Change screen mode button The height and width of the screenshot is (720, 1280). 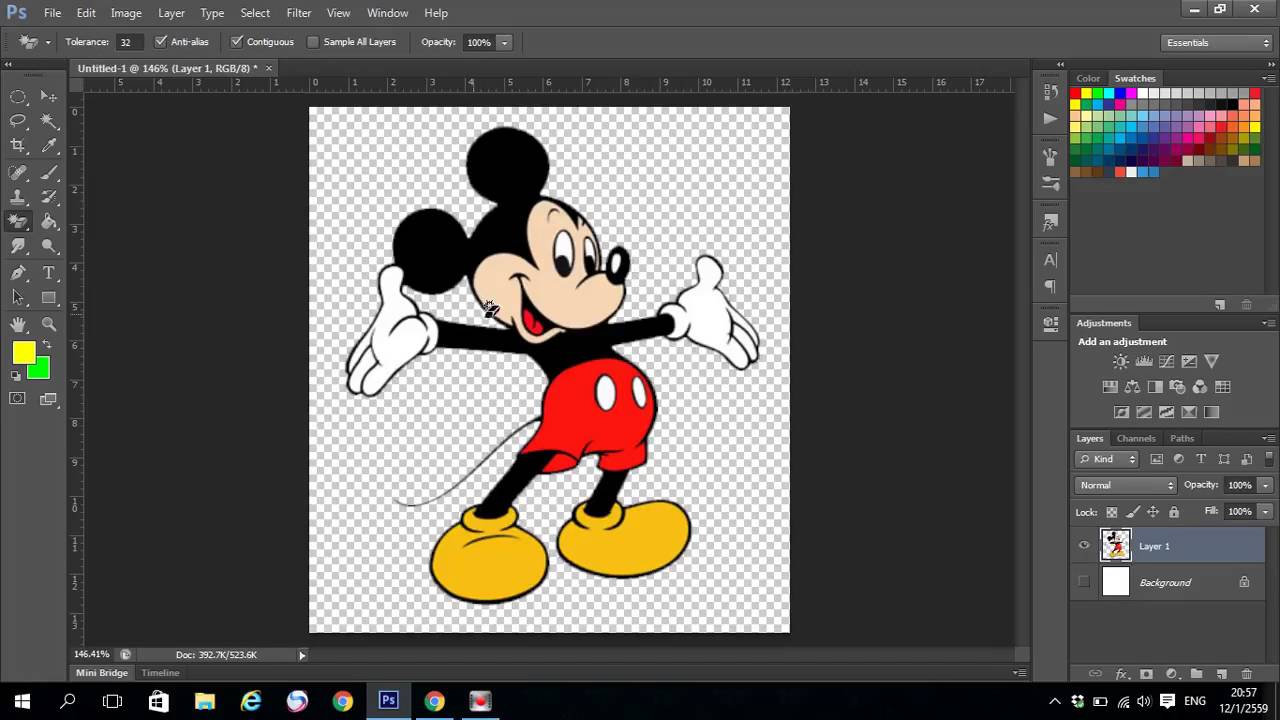coord(48,399)
